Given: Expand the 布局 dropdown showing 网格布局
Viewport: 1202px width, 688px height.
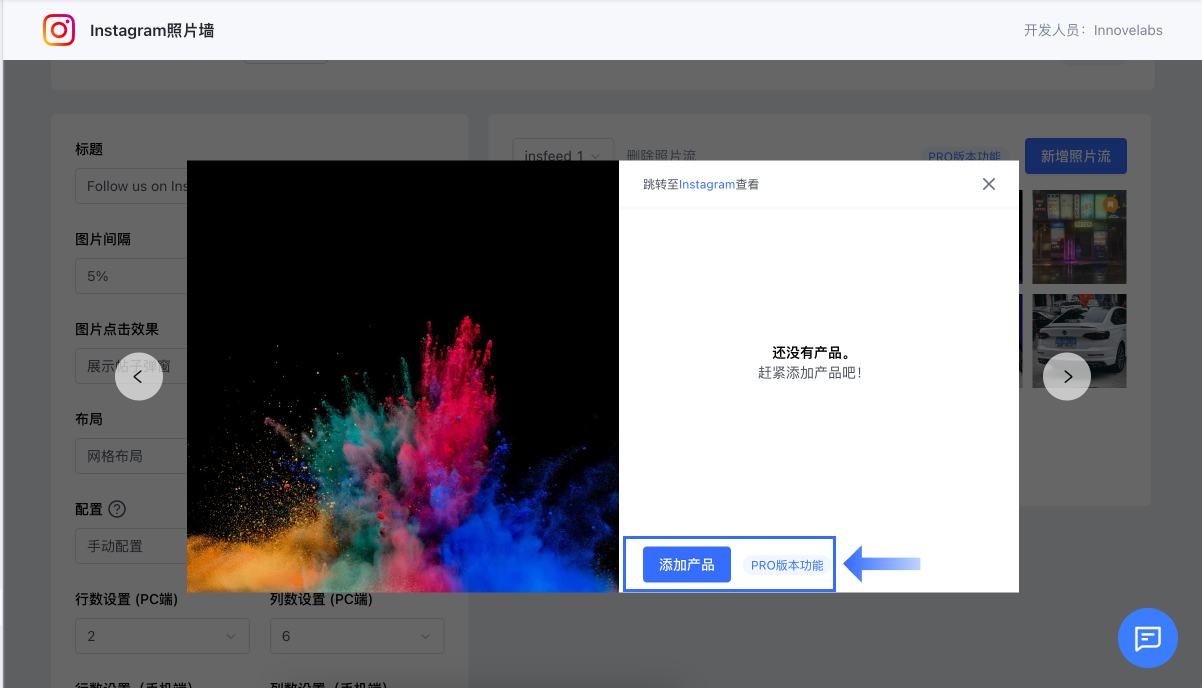Looking at the screenshot, I should (130, 456).
